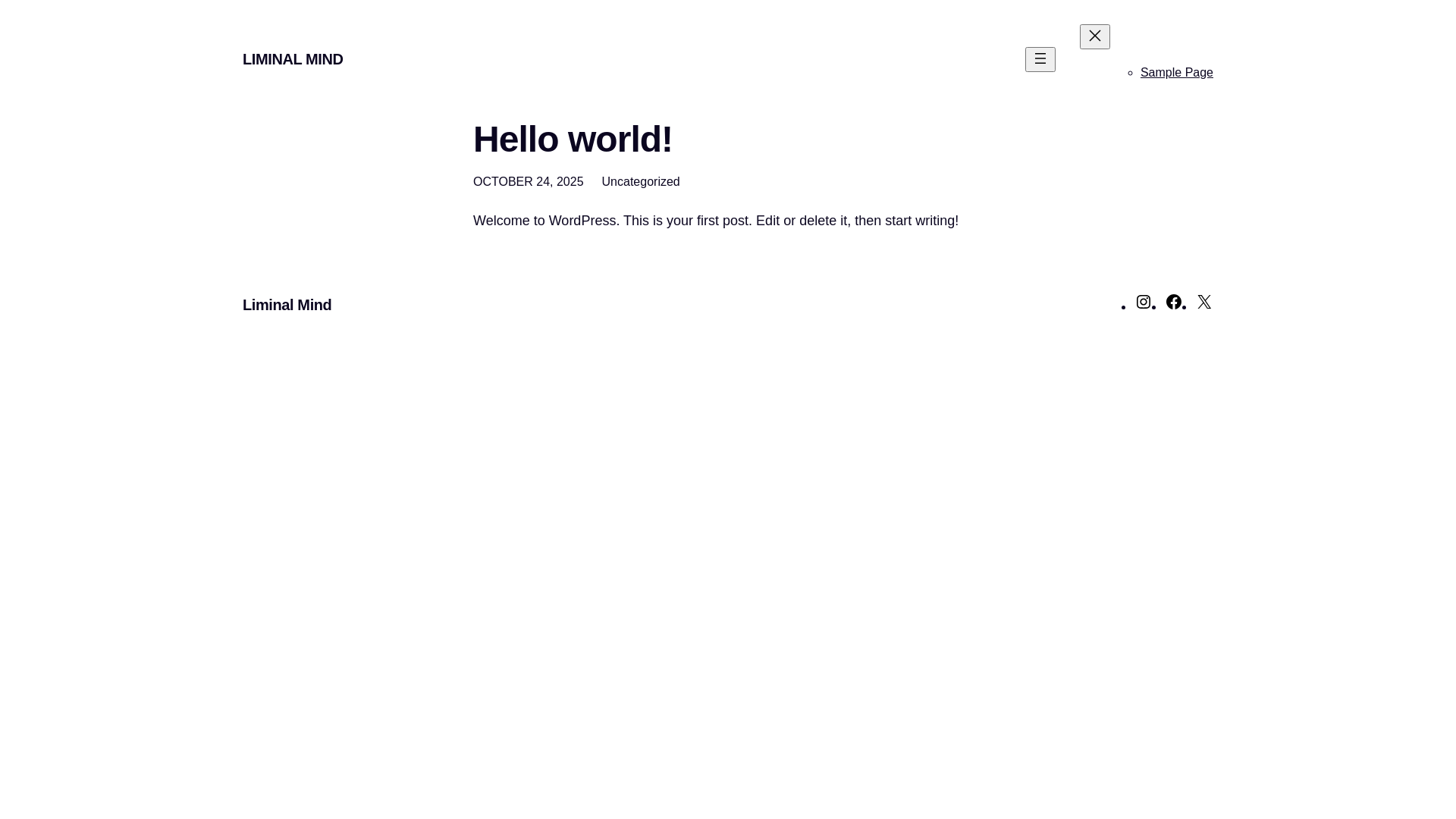Visit Instagram from the footer icons
The image size is (1456, 819).
1144,302
